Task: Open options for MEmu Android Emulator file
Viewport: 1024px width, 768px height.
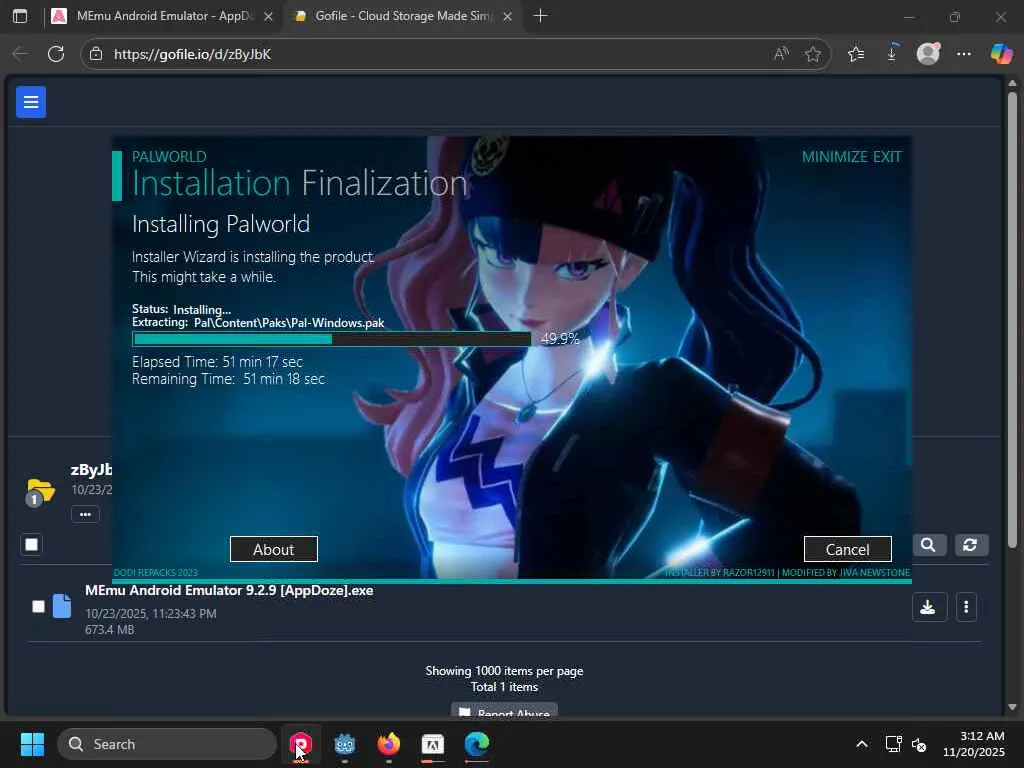Action: [966, 607]
